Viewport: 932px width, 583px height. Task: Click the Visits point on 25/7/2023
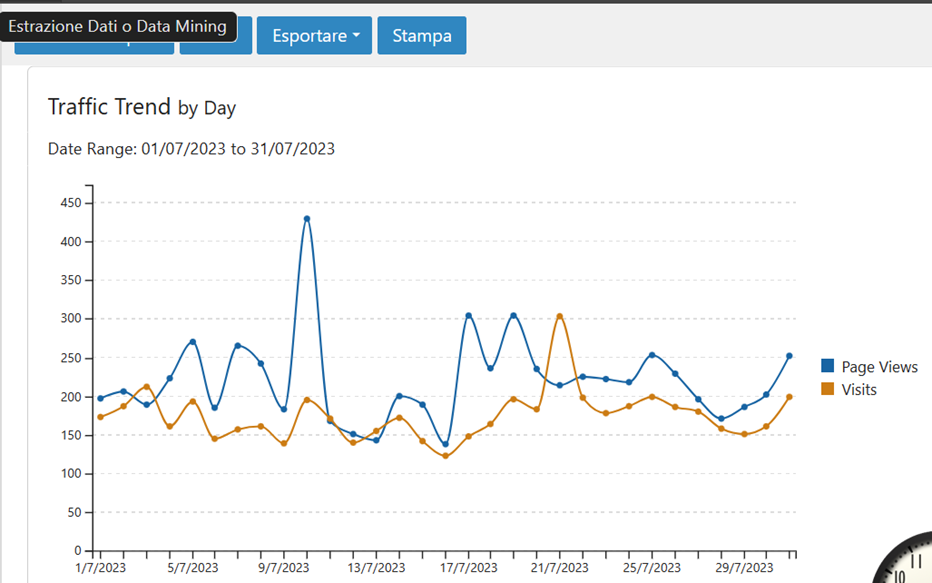point(652,396)
